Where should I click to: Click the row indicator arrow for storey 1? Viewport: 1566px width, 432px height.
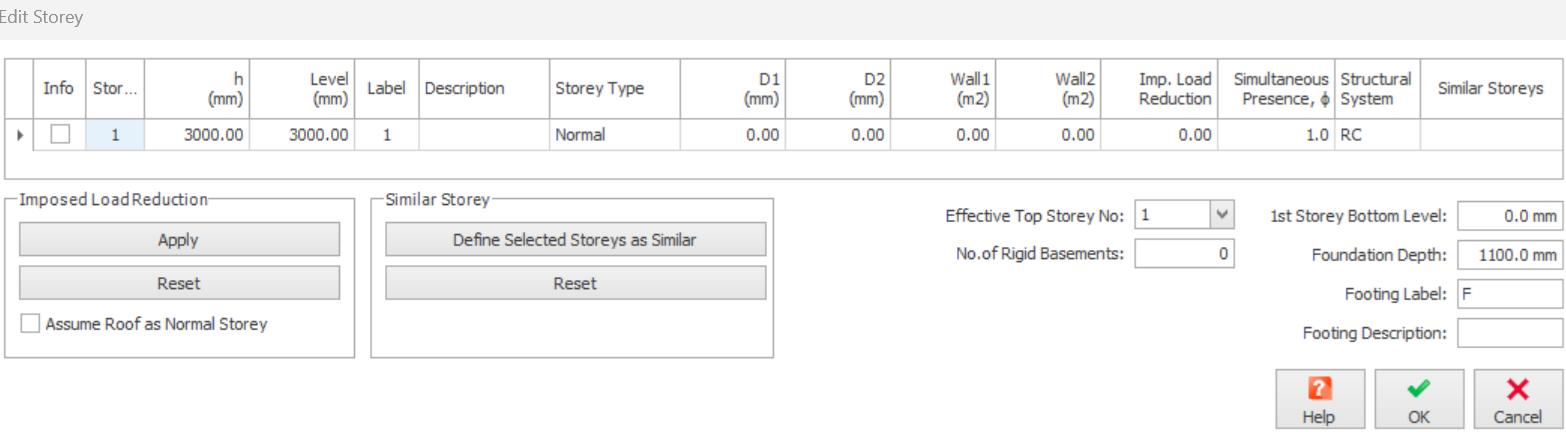pos(20,135)
